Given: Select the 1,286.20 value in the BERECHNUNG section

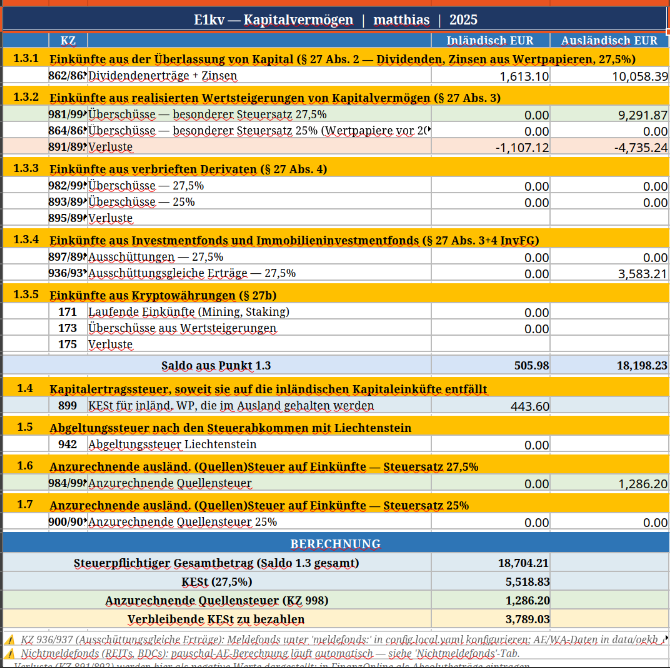Looking at the screenshot, I should (491, 600).
